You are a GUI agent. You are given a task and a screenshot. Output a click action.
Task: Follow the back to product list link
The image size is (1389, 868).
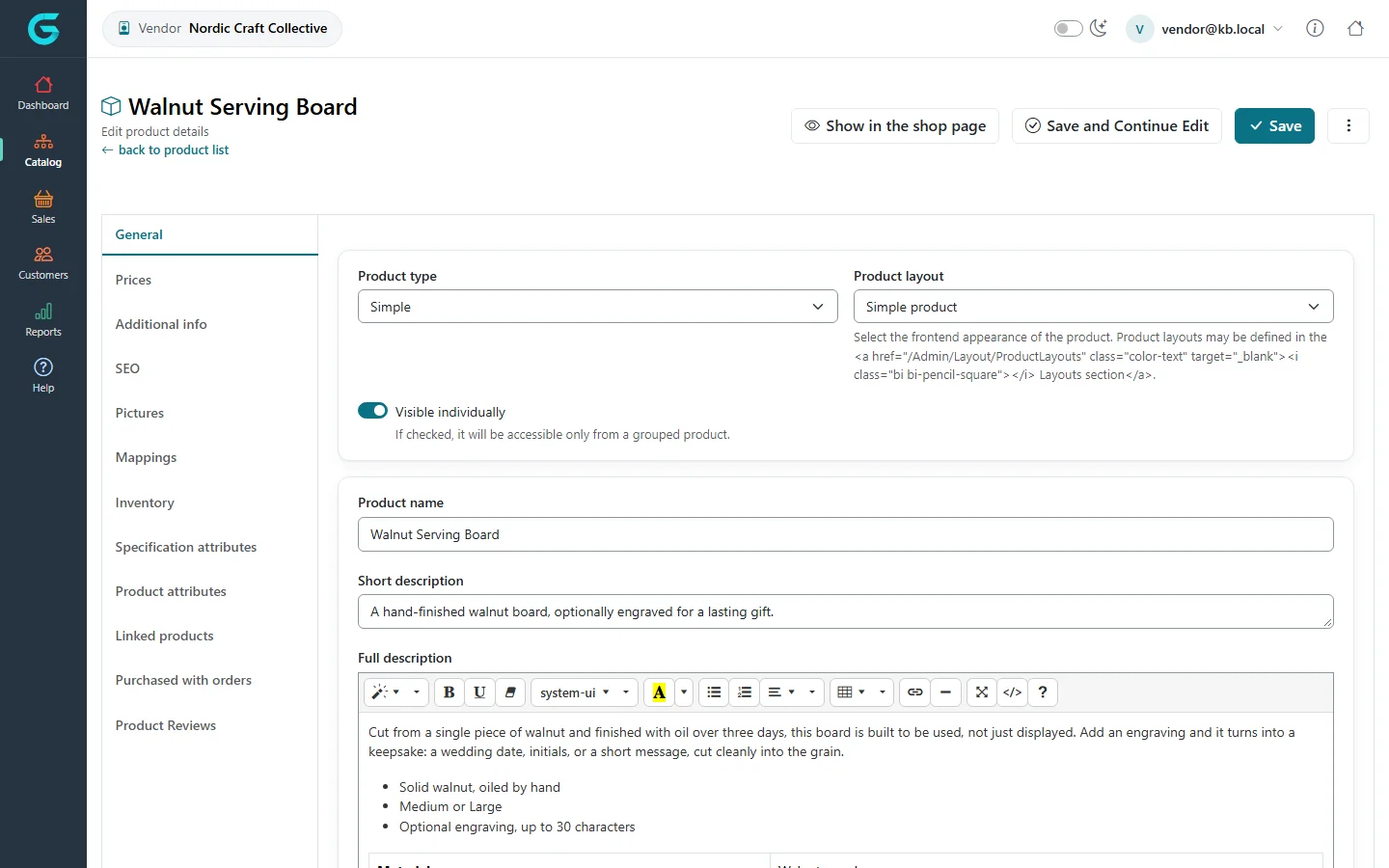click(165, 149)
